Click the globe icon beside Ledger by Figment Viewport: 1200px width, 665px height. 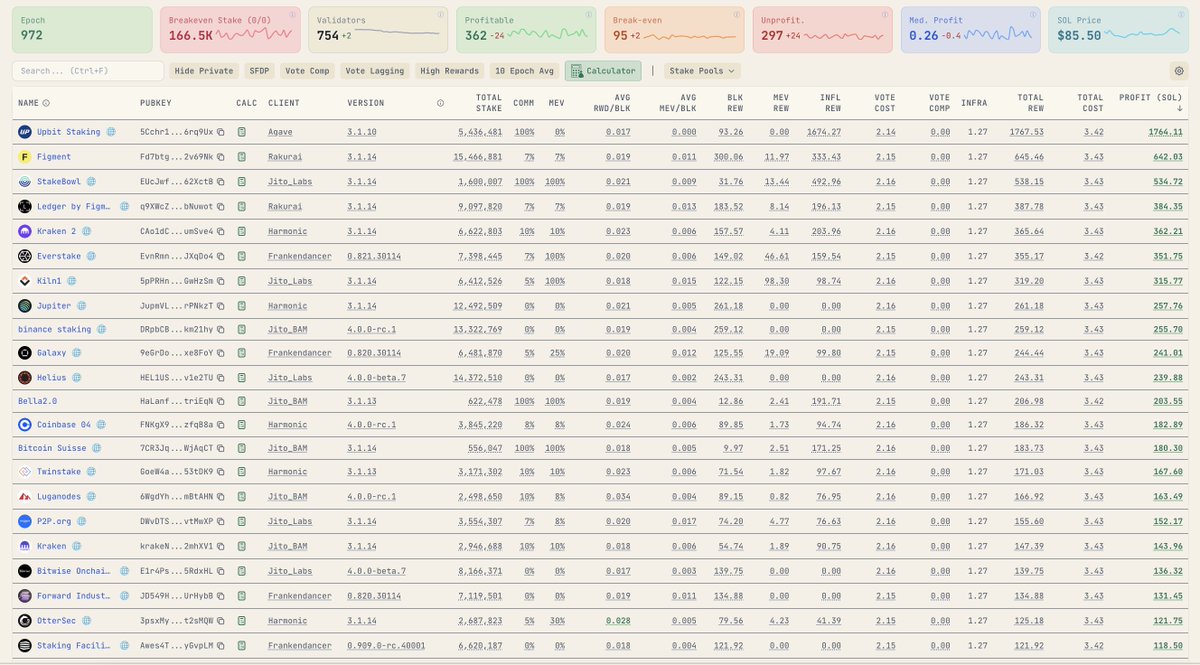[125, 206]
